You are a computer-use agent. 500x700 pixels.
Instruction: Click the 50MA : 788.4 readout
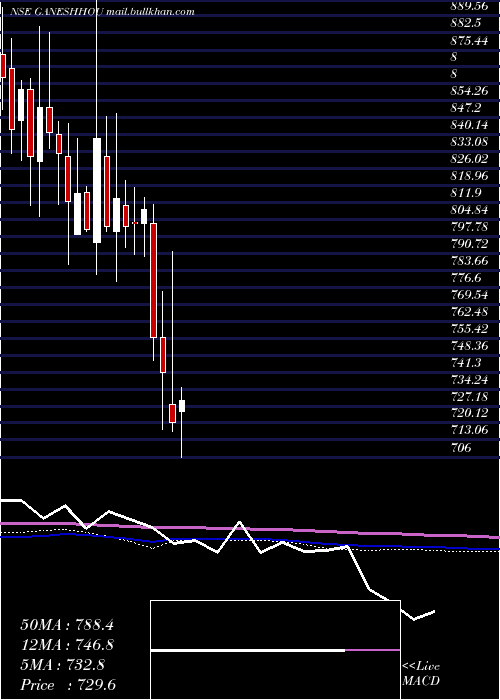pos(67,625)
